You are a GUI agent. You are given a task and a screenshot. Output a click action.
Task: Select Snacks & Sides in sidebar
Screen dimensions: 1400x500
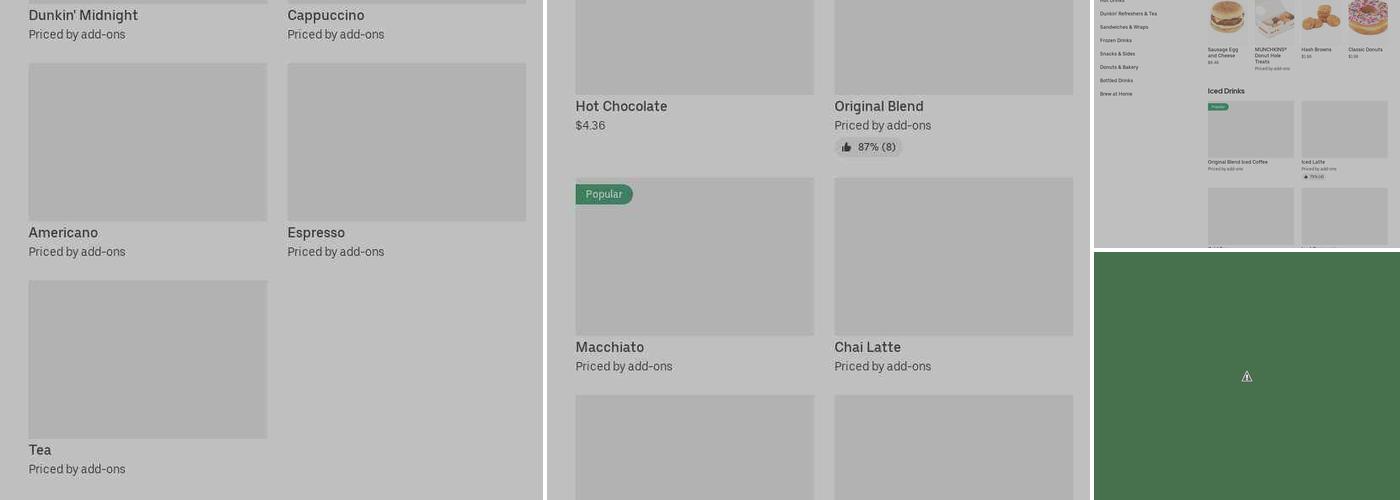pos(1117,54)
